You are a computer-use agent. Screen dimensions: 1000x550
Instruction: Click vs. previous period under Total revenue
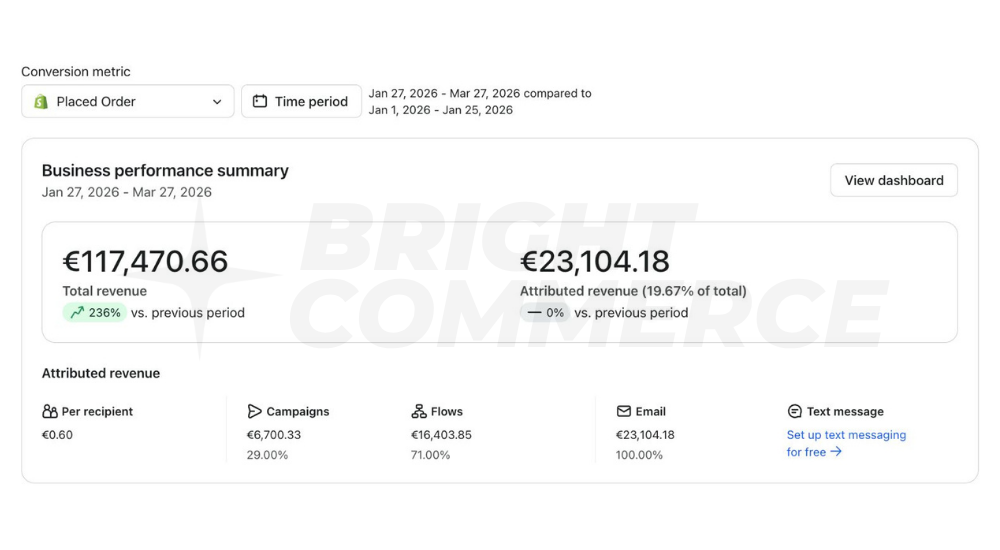188,313
